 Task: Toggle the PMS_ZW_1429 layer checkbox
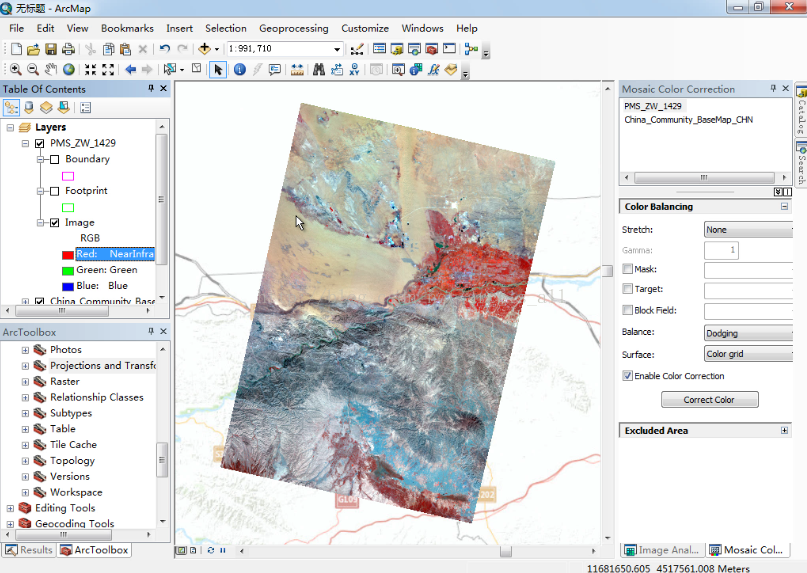tap(40, 143)
